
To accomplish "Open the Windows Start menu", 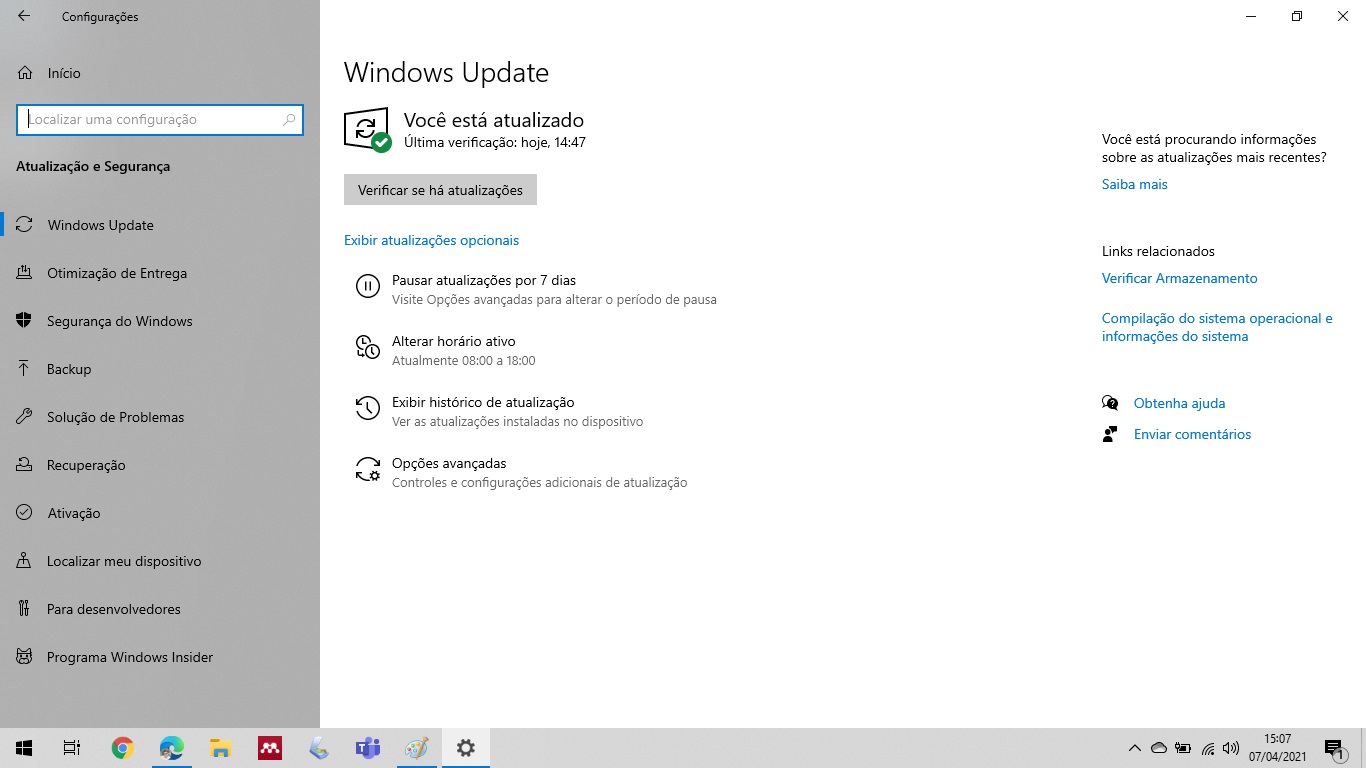I will 24,748.
